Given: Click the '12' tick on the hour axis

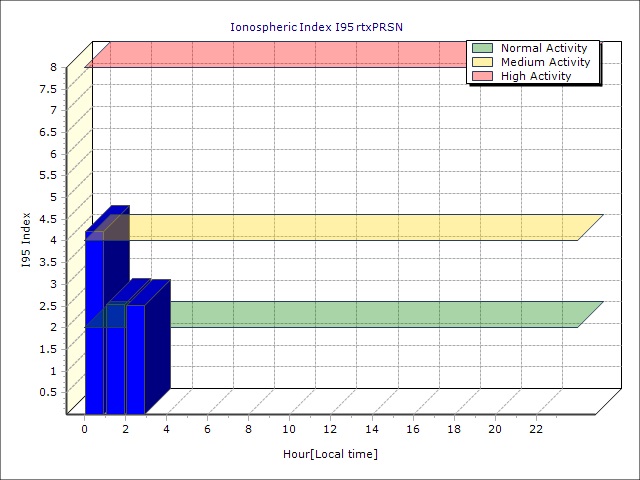Looking at the screenshot, I should 331,429.
